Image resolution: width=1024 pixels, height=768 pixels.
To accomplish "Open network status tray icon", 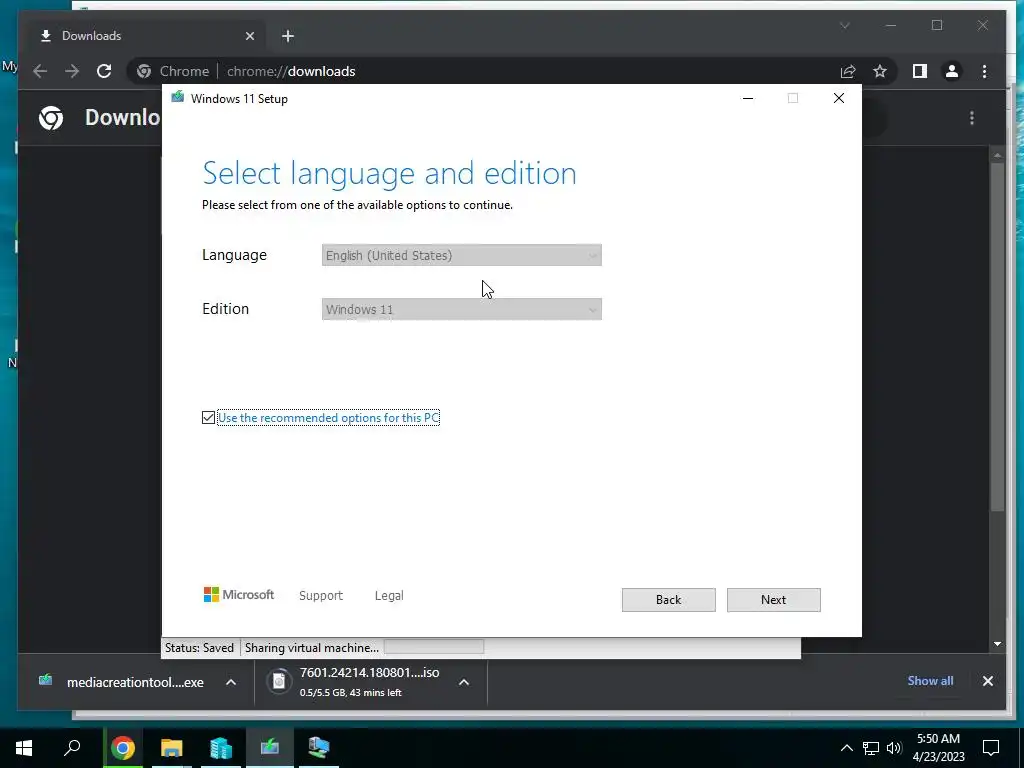I will (x=871, y=748).
